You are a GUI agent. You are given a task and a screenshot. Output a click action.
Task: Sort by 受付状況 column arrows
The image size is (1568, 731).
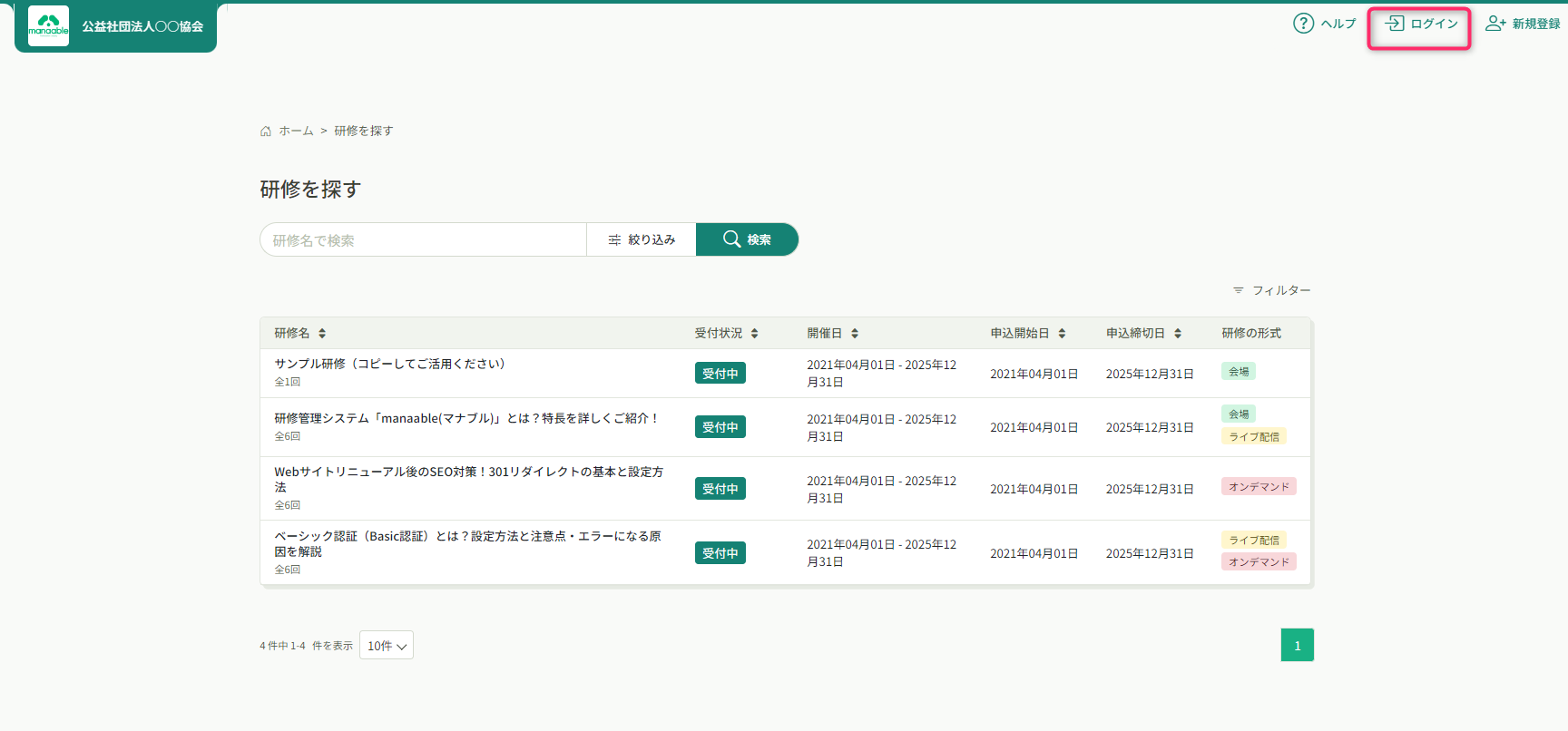point(754,334)
